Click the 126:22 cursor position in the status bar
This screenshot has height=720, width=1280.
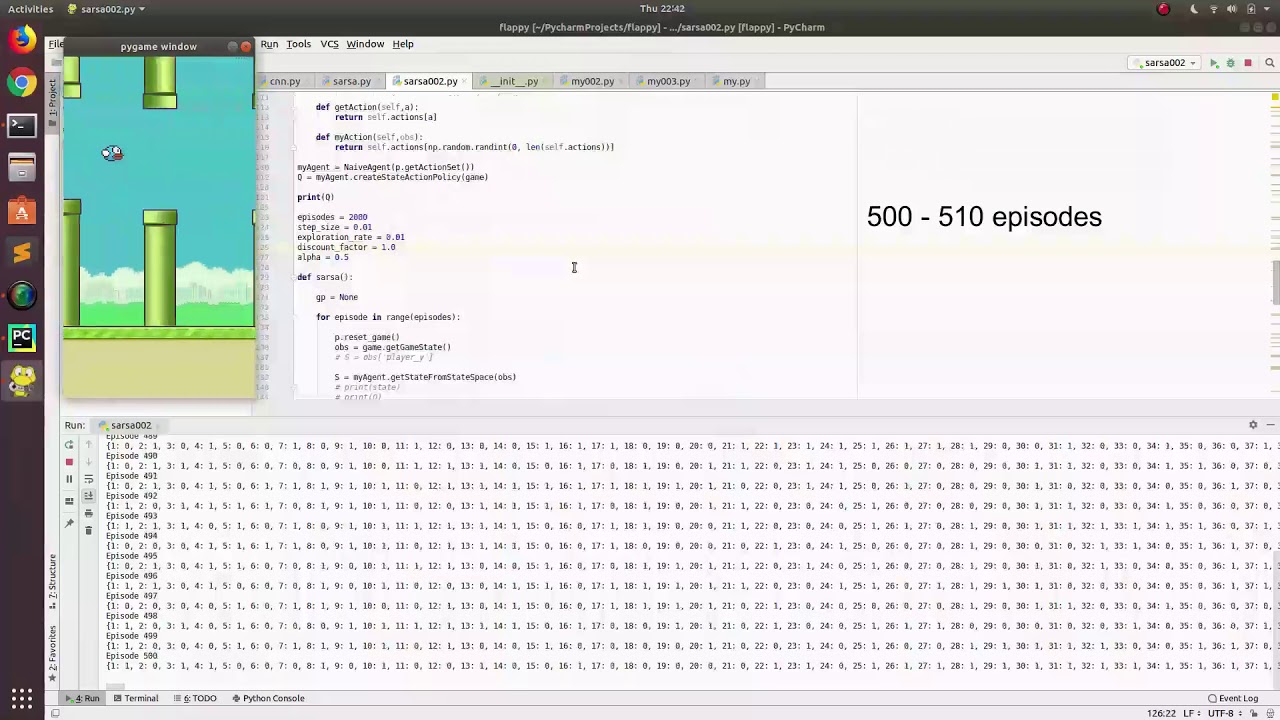click(x=1161, y=713)
